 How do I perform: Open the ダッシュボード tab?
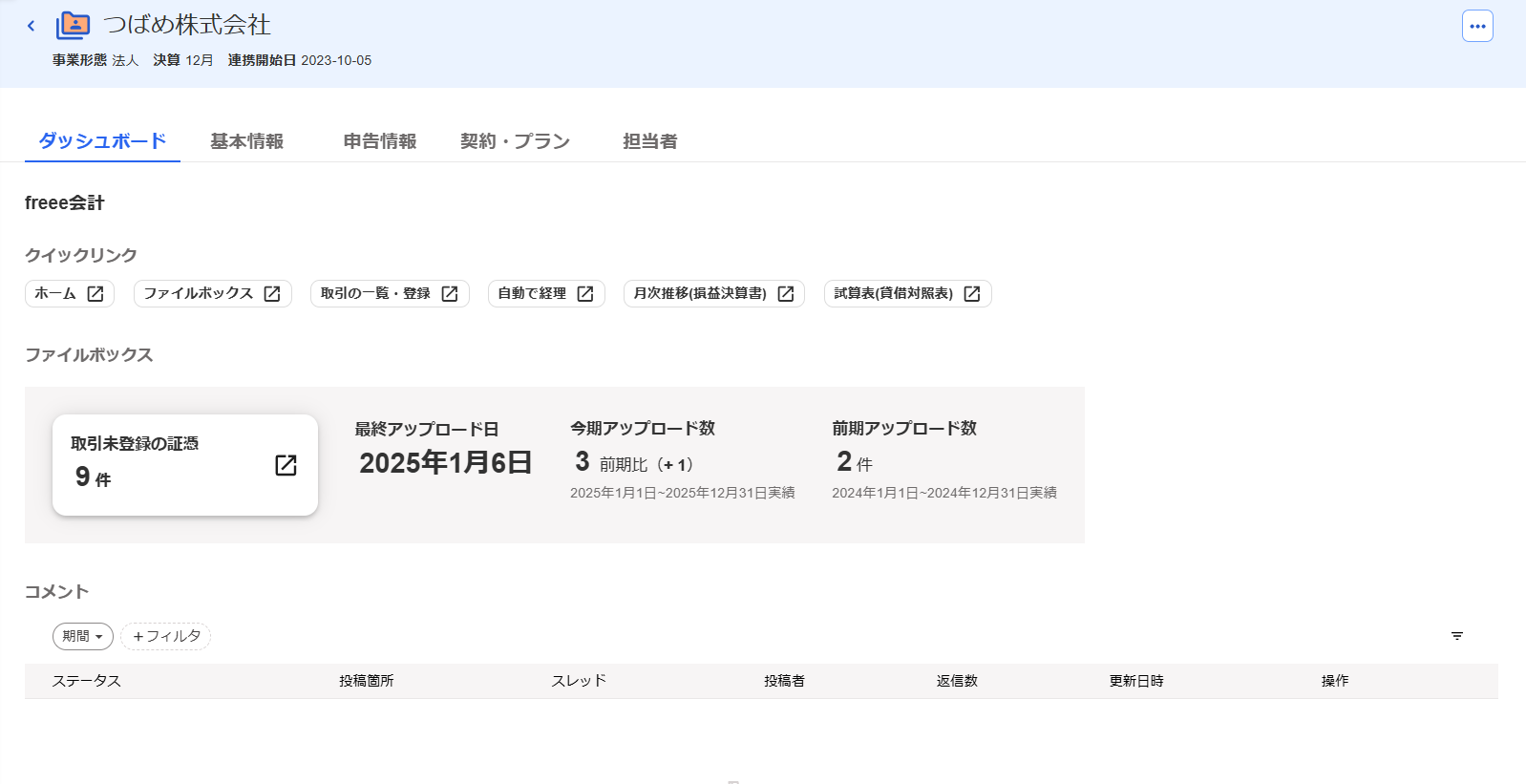coord(102,141)
